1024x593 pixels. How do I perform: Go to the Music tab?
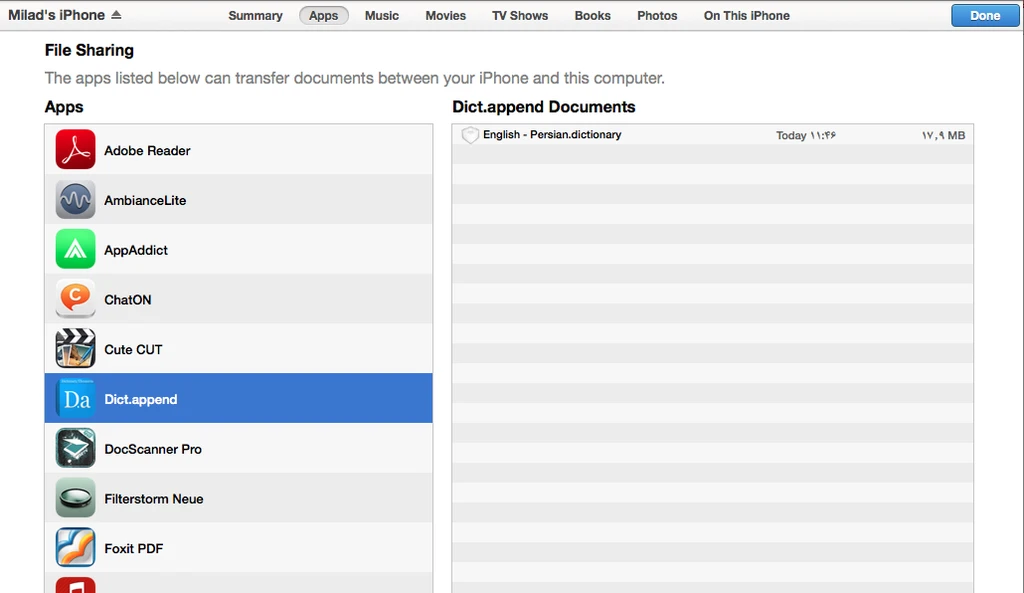tap(381, 16)
